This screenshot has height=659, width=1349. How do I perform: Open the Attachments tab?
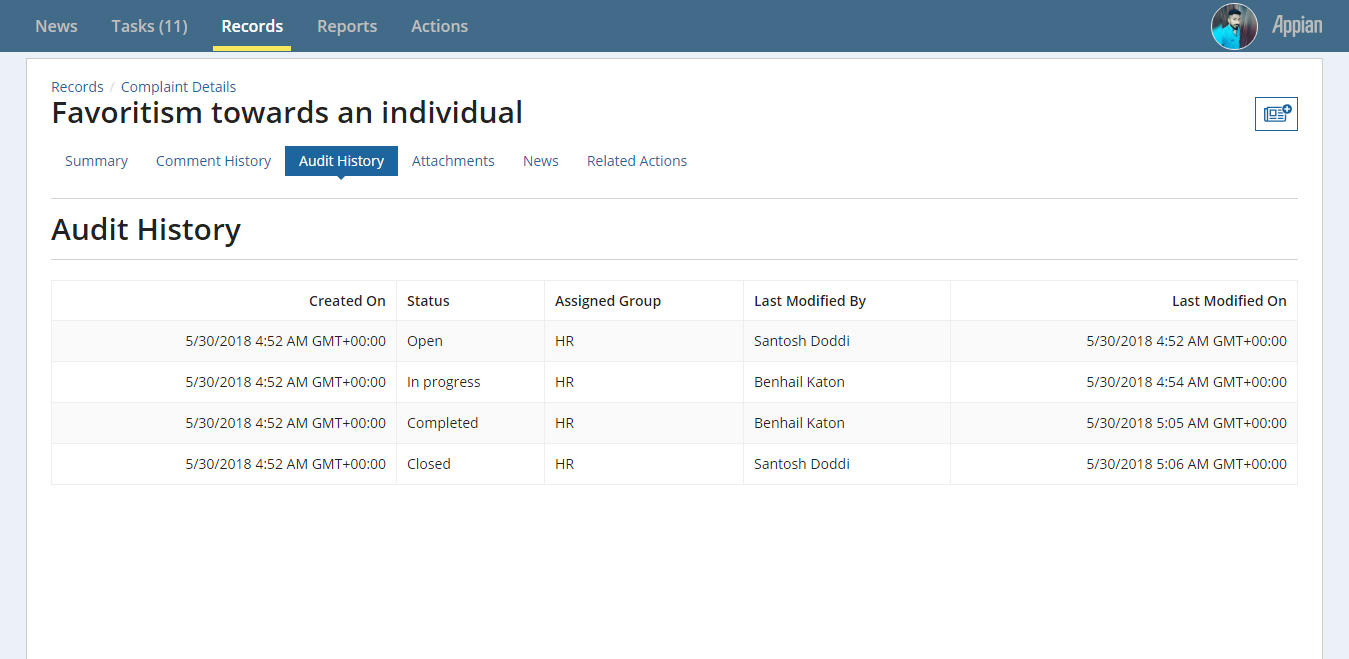453,161
